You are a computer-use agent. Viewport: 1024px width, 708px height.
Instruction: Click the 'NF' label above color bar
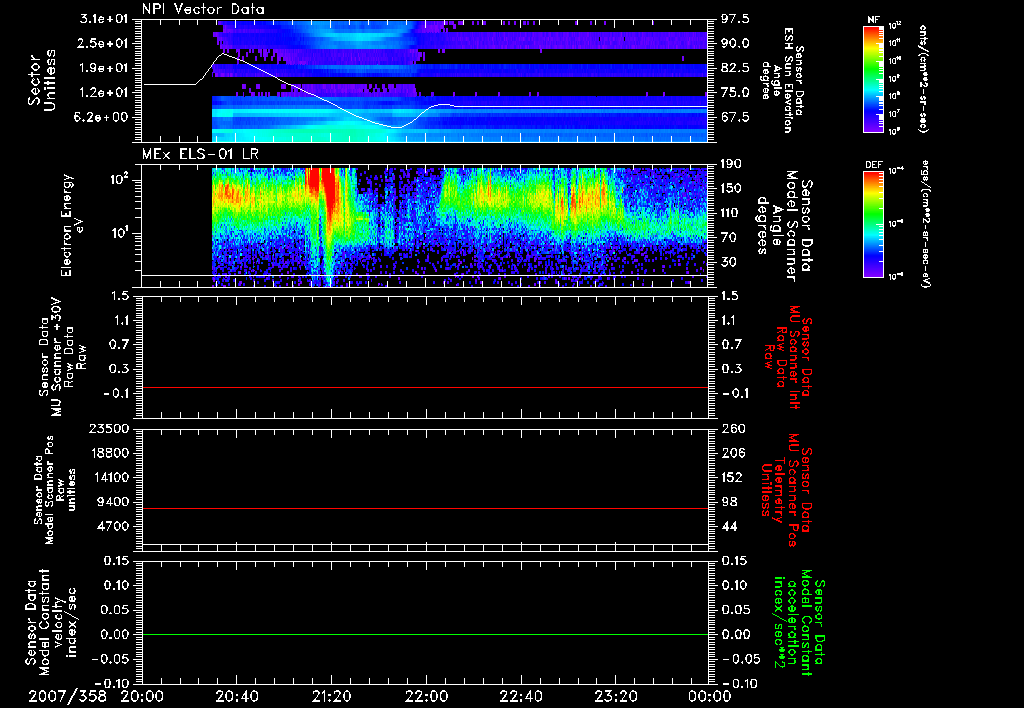click(x=873, y=20)
